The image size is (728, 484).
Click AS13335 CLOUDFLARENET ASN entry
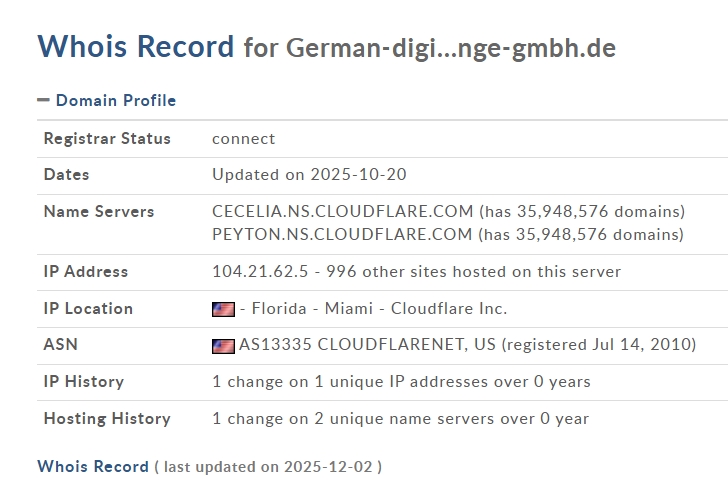pos(367,345)
